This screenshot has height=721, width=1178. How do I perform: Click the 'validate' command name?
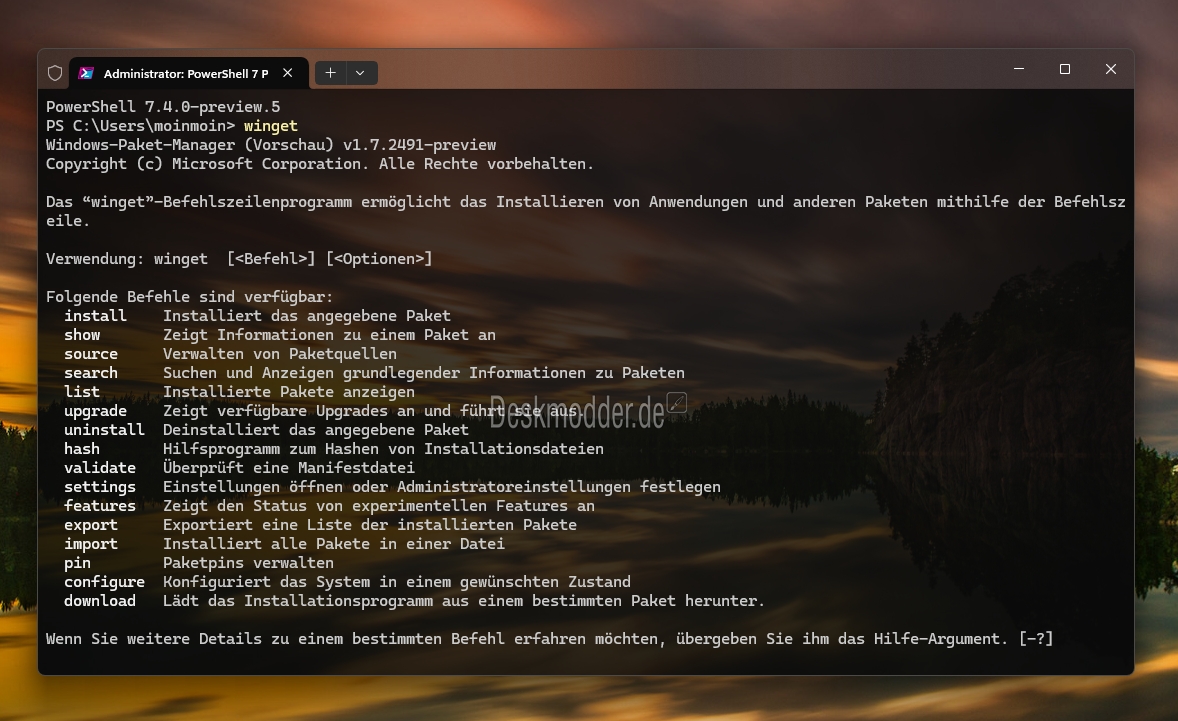click(100, 468)
